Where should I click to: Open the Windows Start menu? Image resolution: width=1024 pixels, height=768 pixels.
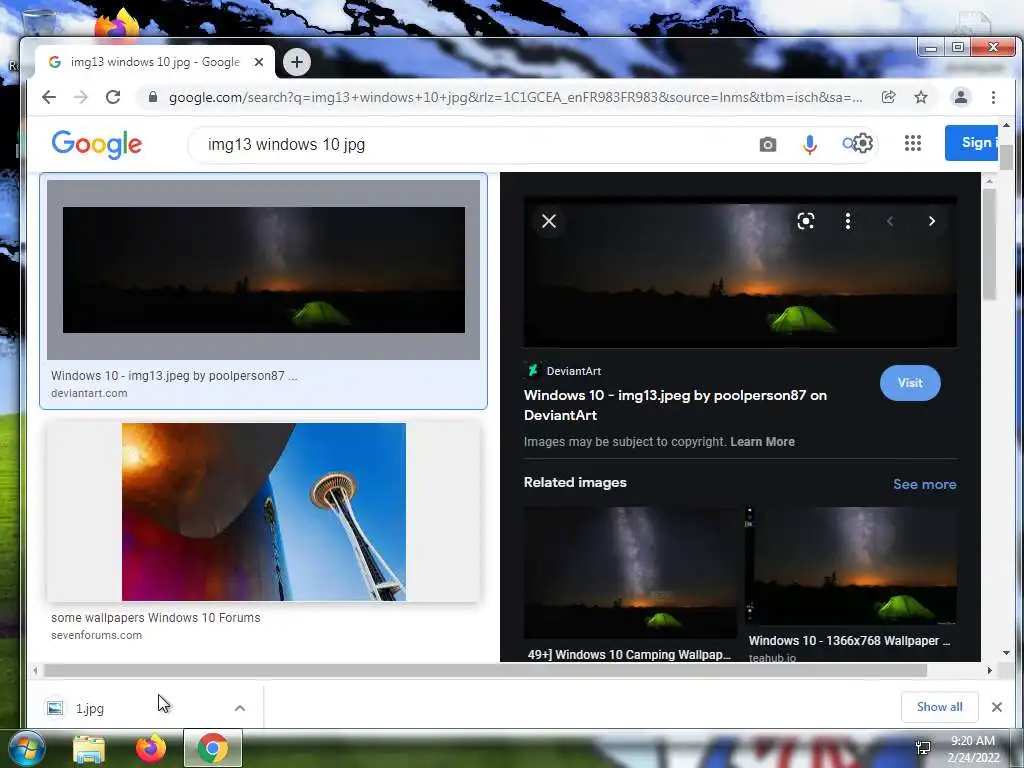[x=25, y=748]
